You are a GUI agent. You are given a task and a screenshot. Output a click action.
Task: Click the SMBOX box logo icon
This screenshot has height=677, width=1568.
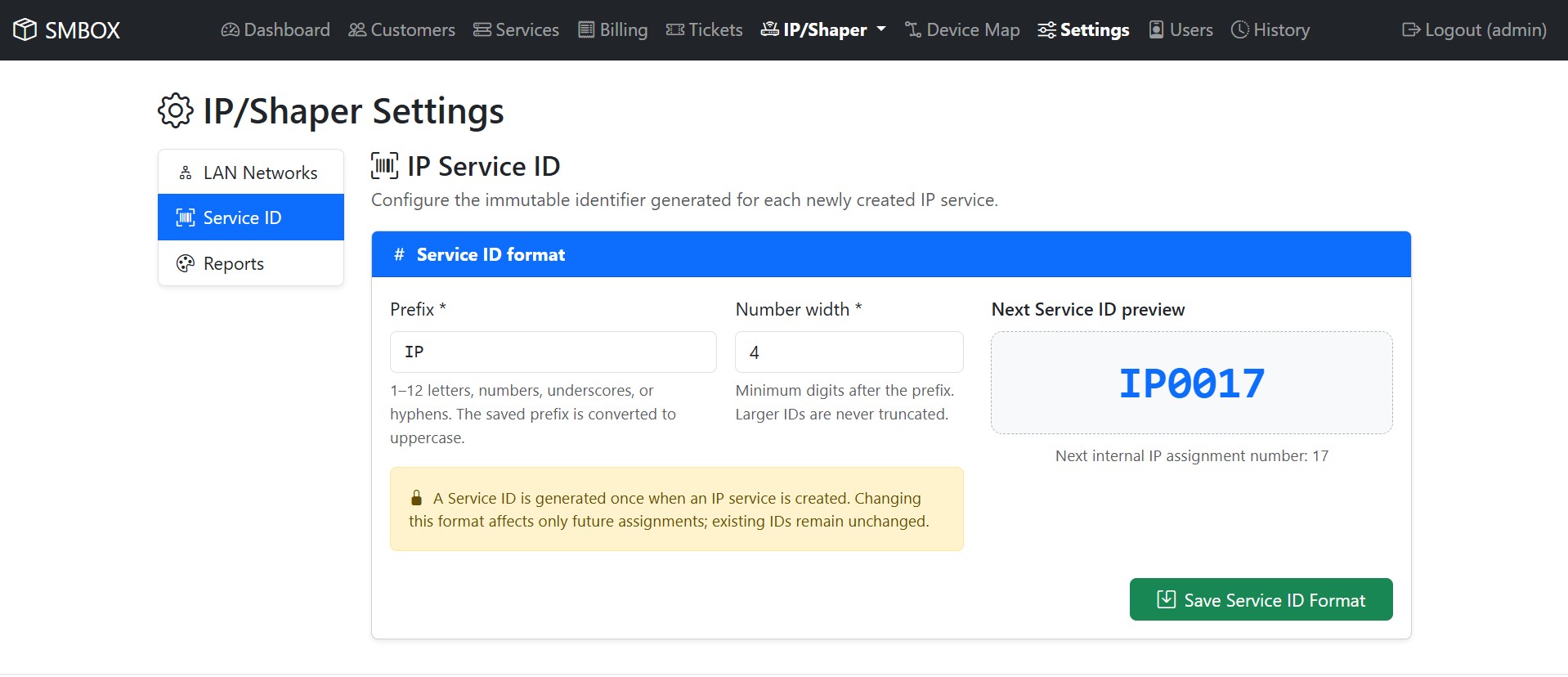(25, 29)
